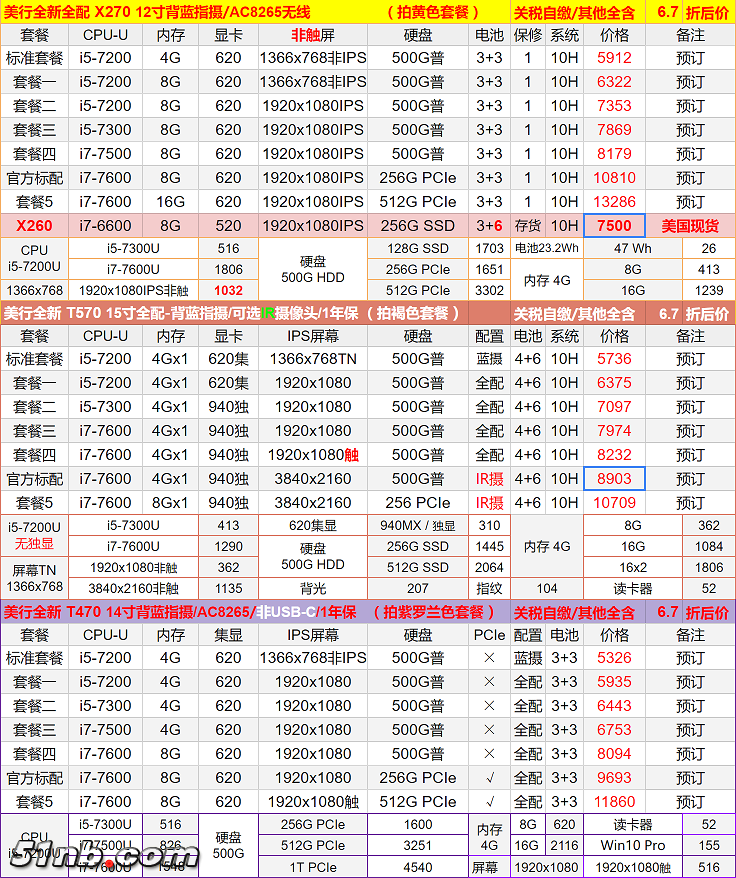This screenshot has height=878, width=736.
Task: Select the 1T PCIe storage cell
Action: click(x=308, y=868)
